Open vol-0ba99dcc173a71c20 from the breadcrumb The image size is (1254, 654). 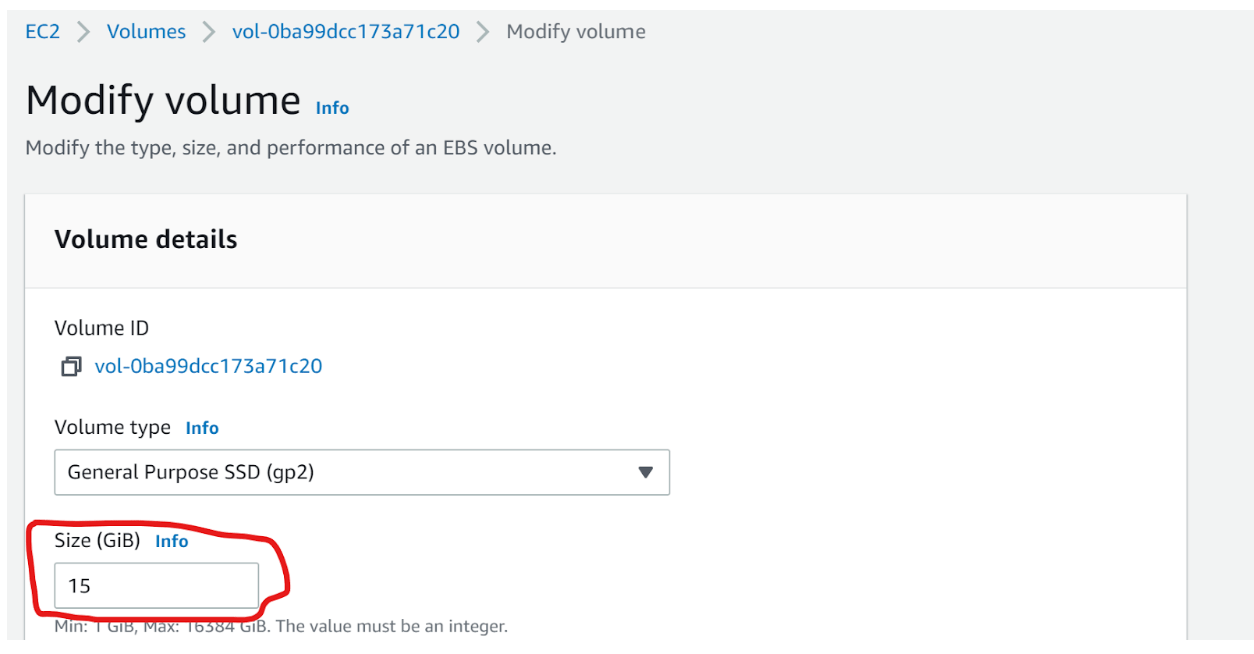point(344,31)
